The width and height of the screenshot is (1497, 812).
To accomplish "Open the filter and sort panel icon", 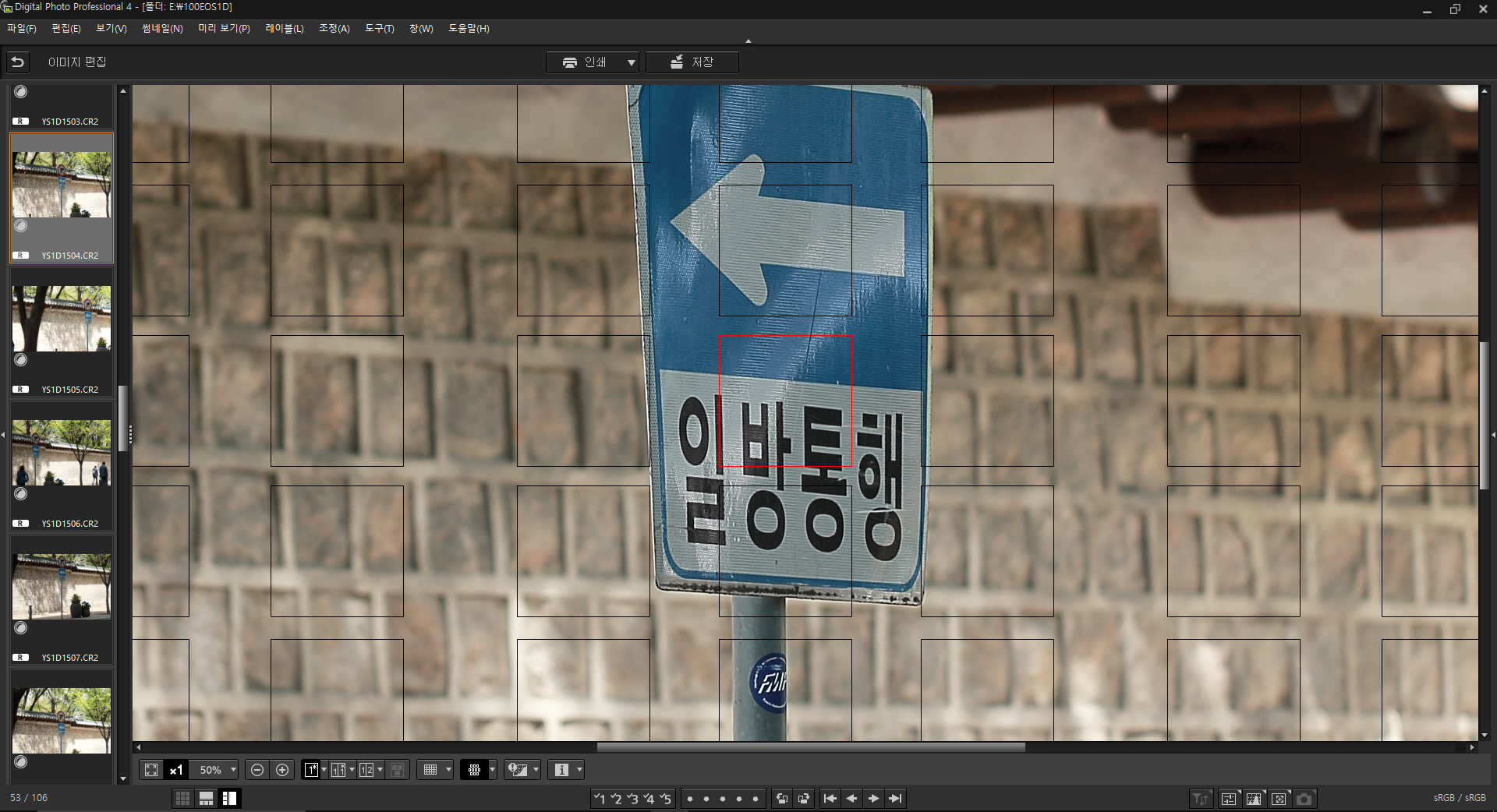I will (1201, 798).
